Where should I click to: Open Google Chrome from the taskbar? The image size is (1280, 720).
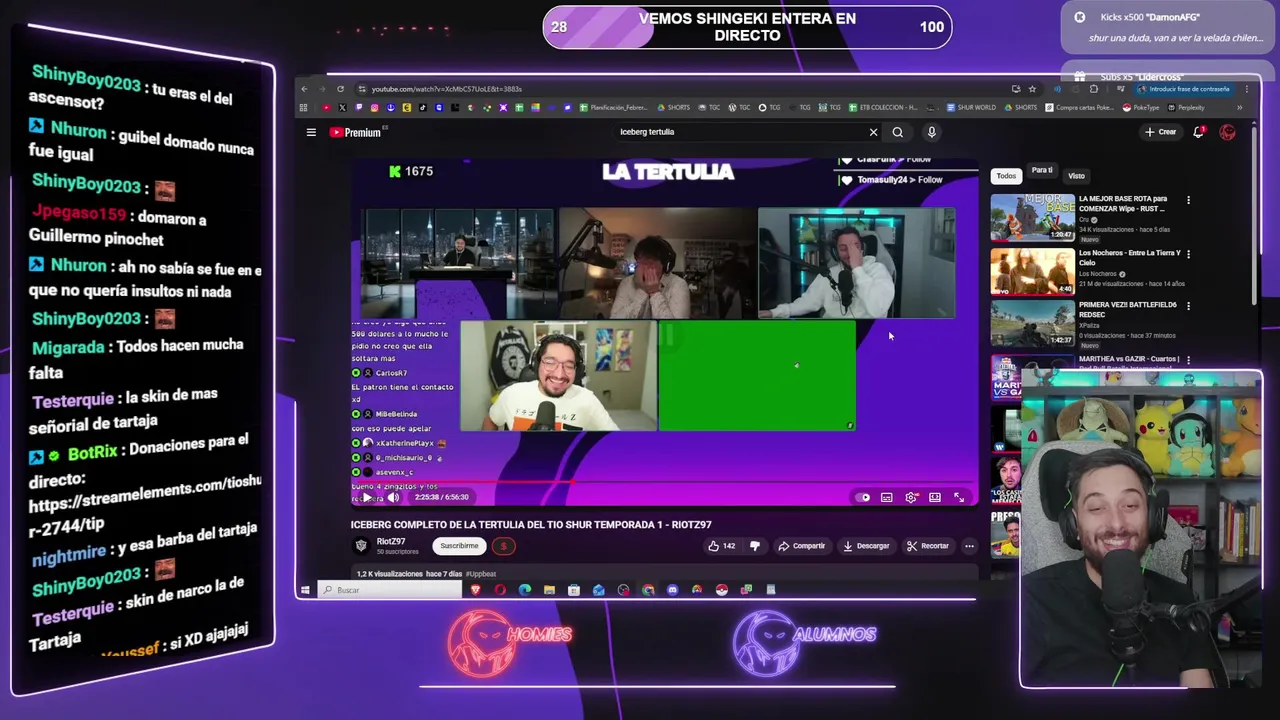[648, 590]
